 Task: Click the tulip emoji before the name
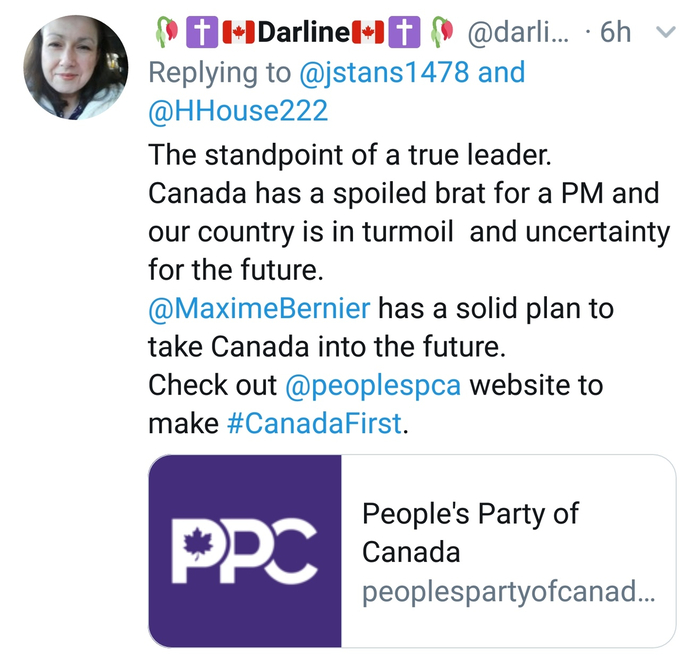click(167, 32)
